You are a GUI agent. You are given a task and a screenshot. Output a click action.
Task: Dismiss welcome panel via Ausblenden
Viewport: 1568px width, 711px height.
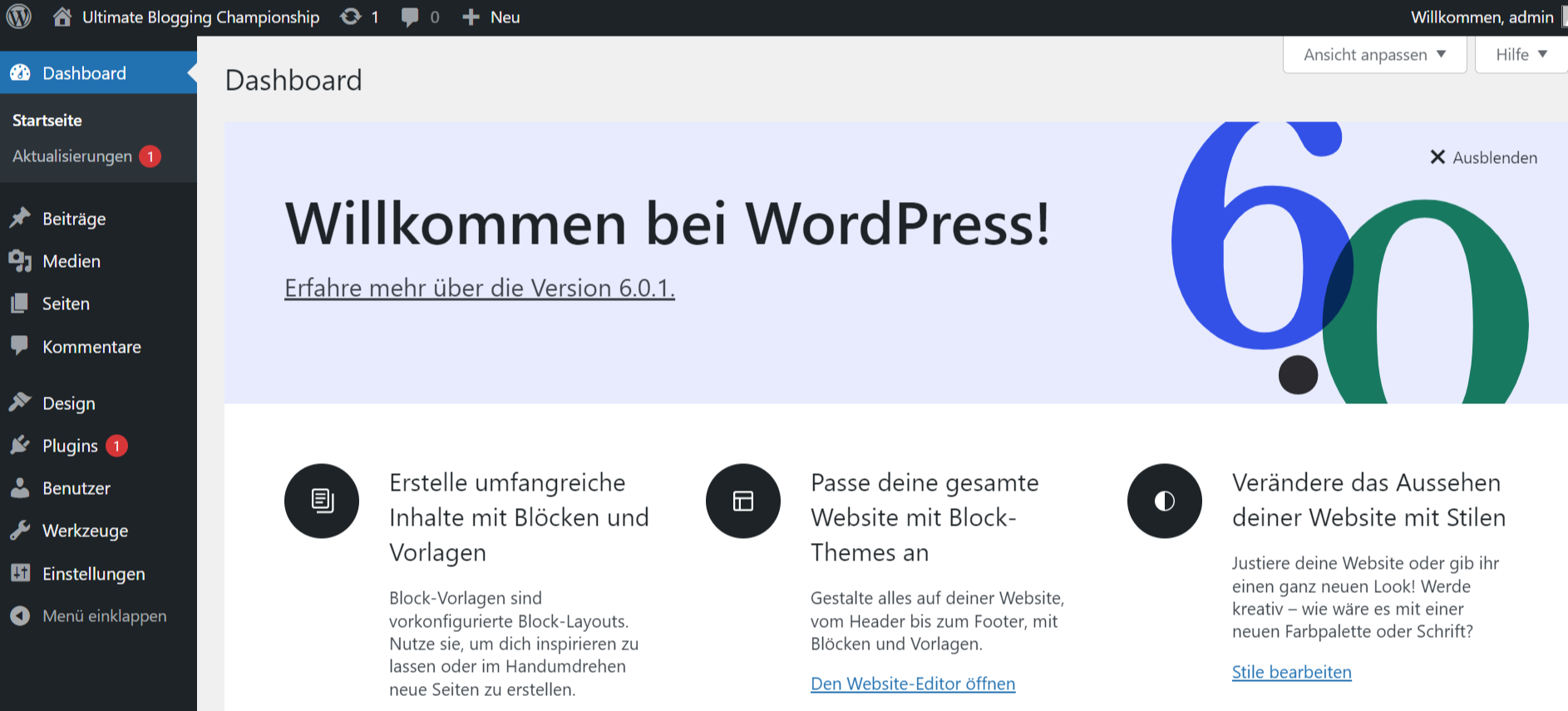1495,157
